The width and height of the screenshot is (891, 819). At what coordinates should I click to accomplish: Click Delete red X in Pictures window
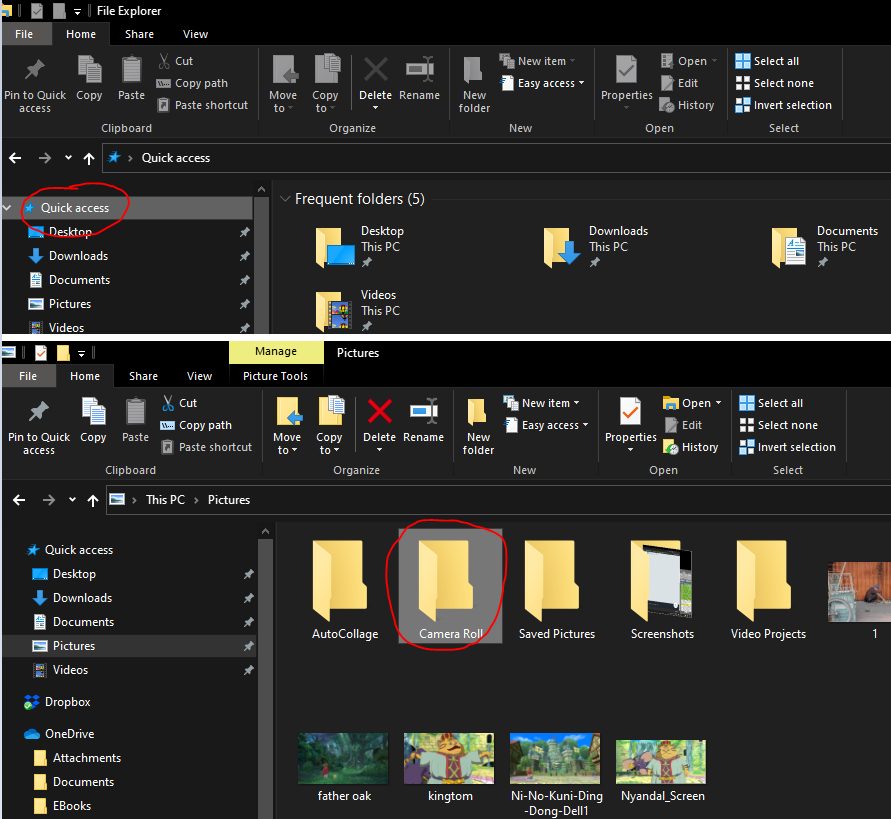click(x=380, y=411)
